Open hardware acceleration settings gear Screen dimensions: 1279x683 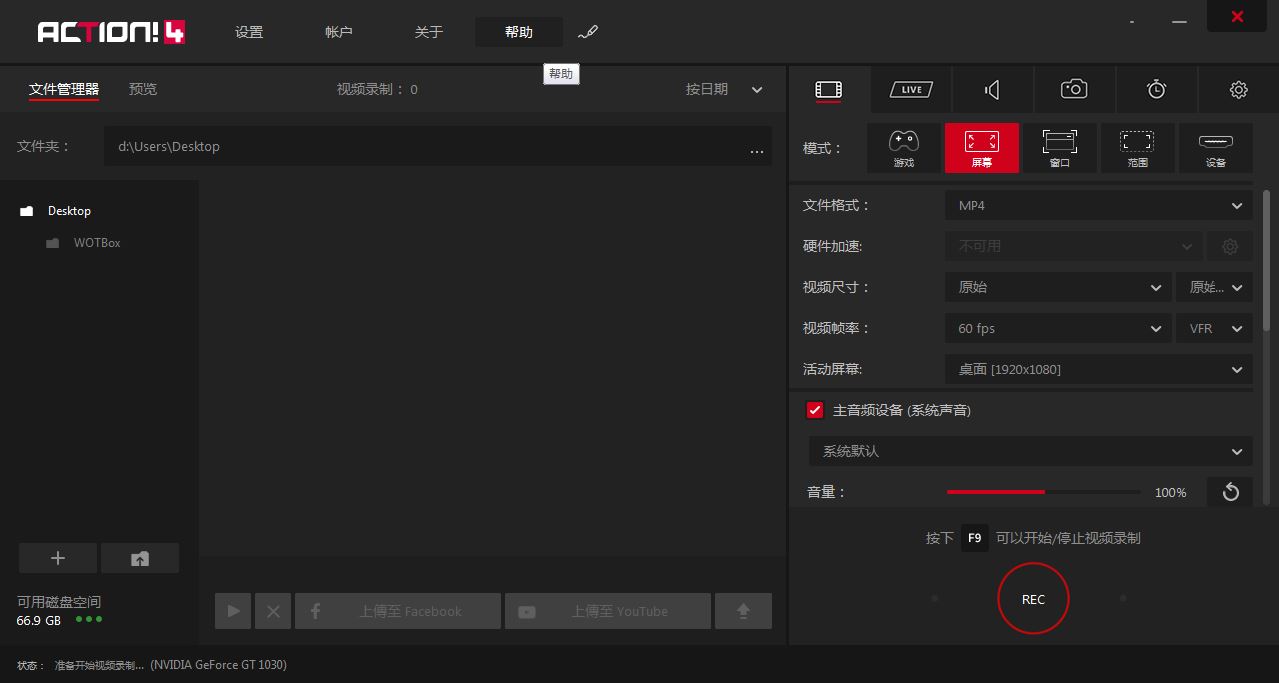tap(1230, 246)
